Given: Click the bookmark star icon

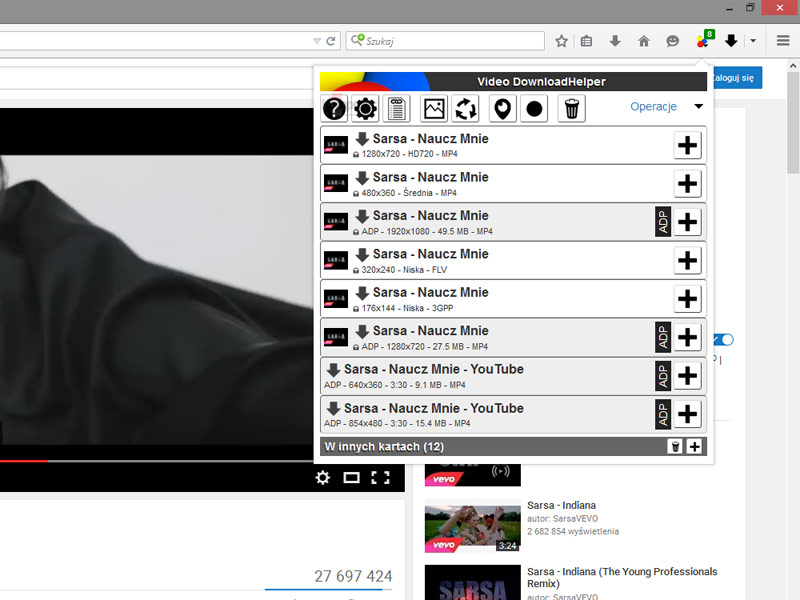Looking at the screenshot, I should pos(561,41).
